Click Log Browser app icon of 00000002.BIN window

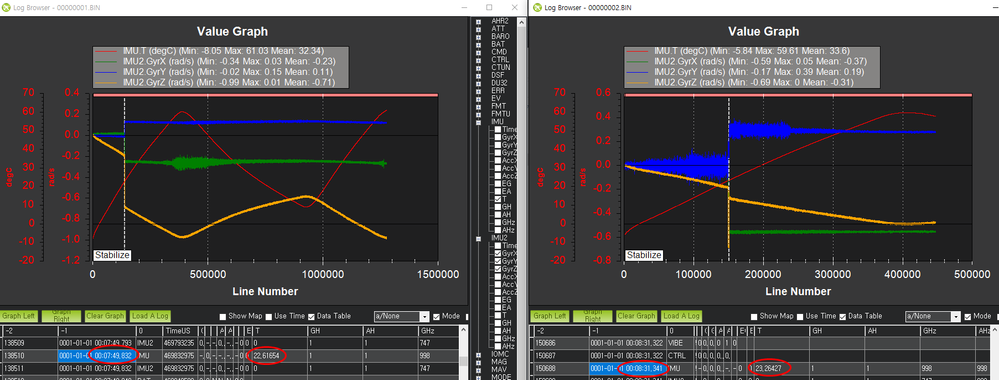[537, 7]
